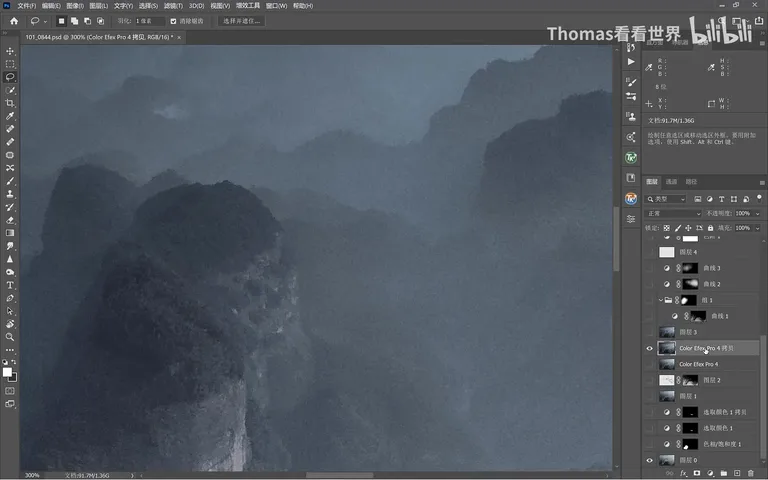This screenshot has width=768, height=480.
Task: Open the layer filter 类型 dropdown
Action: coord(666,199)
